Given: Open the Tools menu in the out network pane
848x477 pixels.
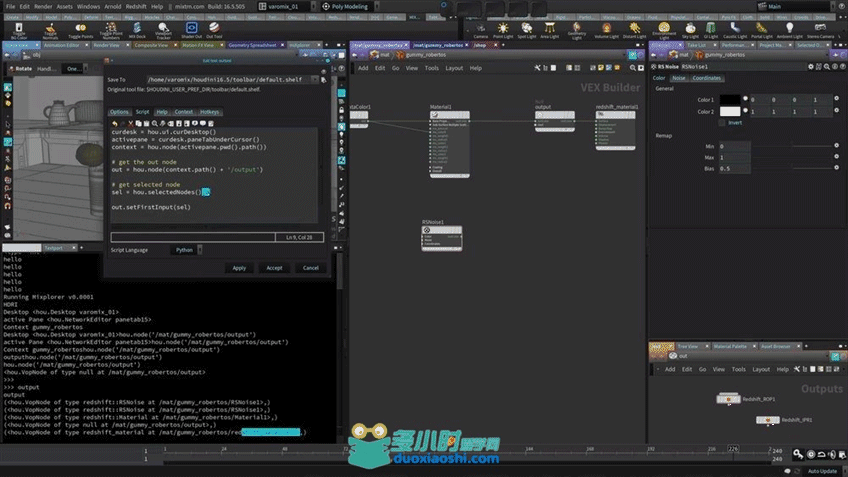Looking at the screenshot, I should click(738, 369).
